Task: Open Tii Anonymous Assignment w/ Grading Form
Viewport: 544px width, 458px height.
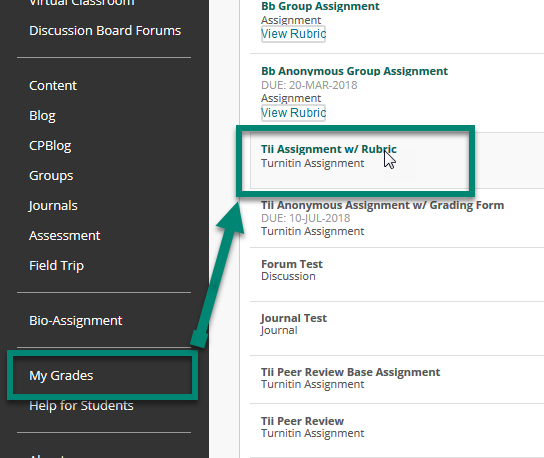Action: 382,205
